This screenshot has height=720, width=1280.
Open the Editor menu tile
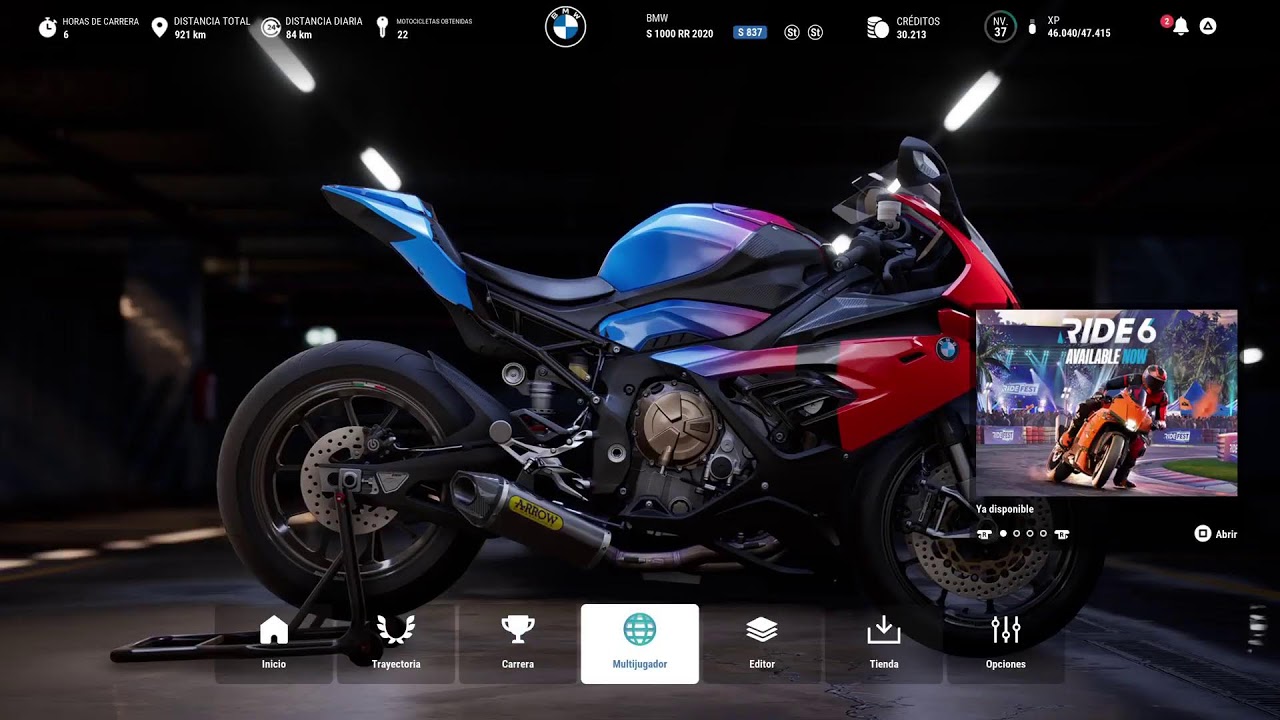pos(762,644)
